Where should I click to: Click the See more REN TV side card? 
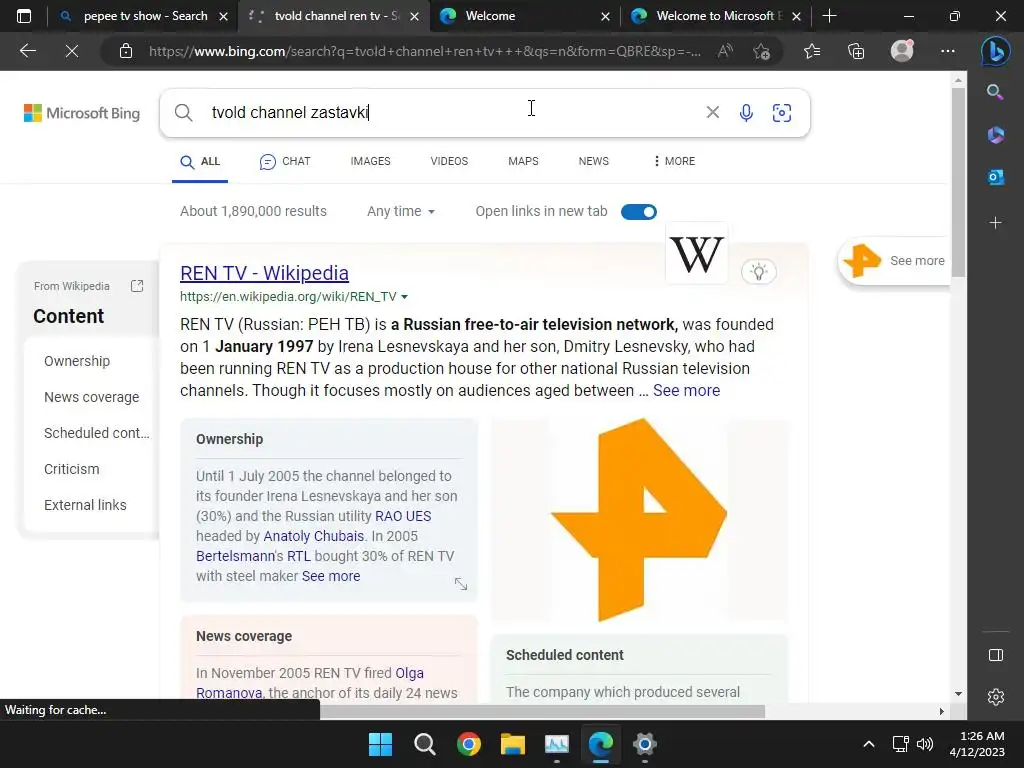point(893,261)
